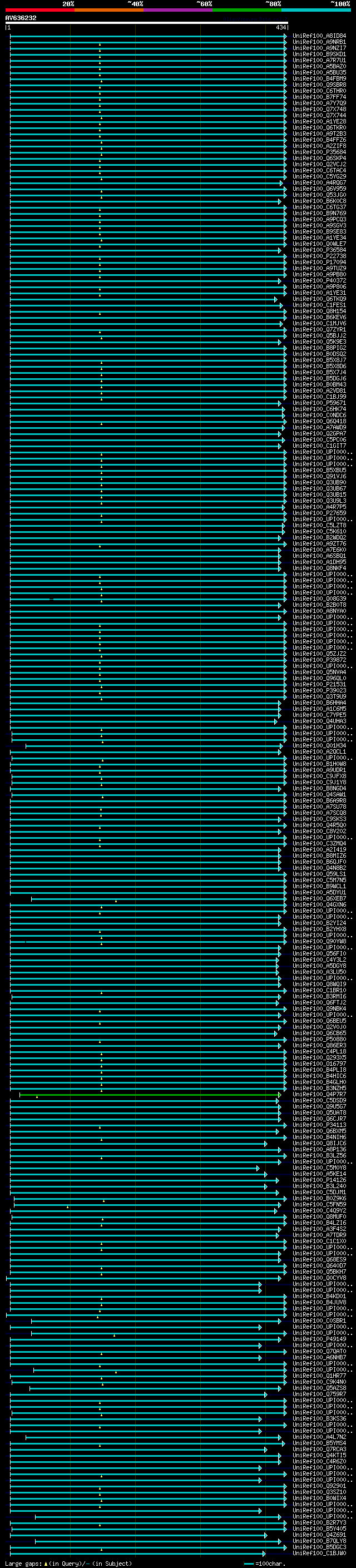Select hit label UniRef100_C8V202
Viewport: 356px width, 1568px height.
pos(319,832)
